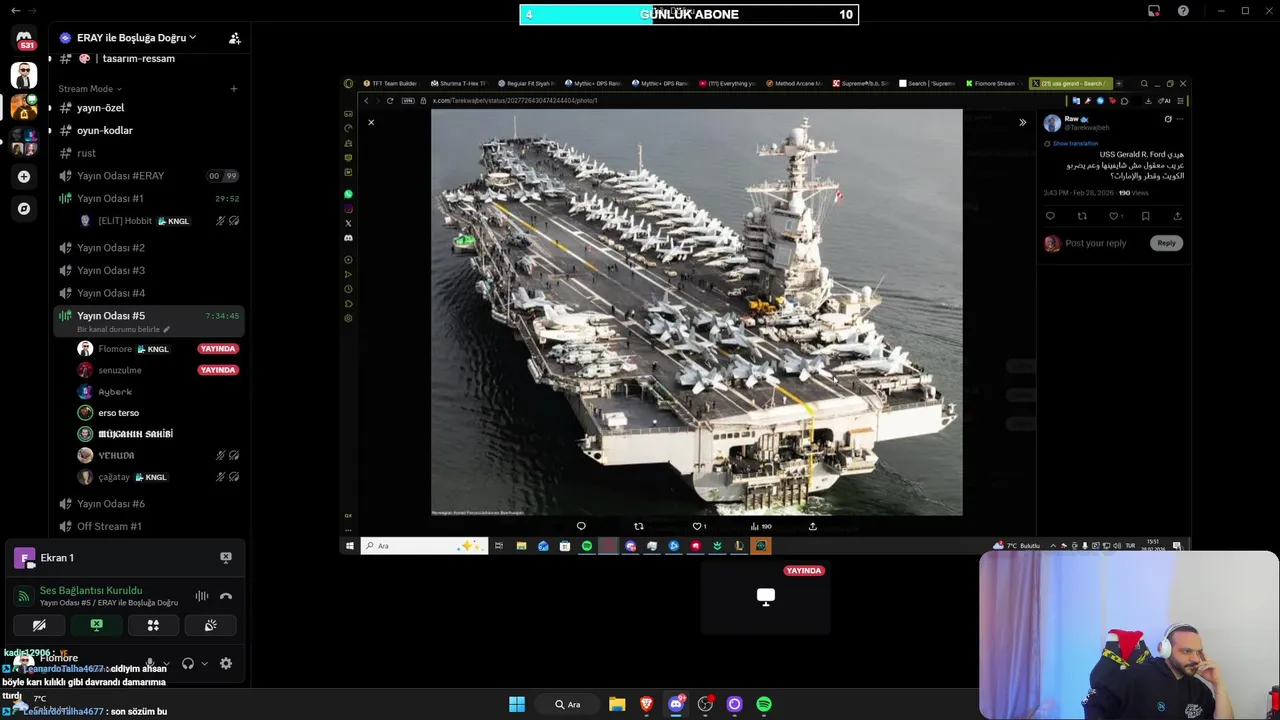
Task: Toggle camera on or off
Action: coord(39,625)
